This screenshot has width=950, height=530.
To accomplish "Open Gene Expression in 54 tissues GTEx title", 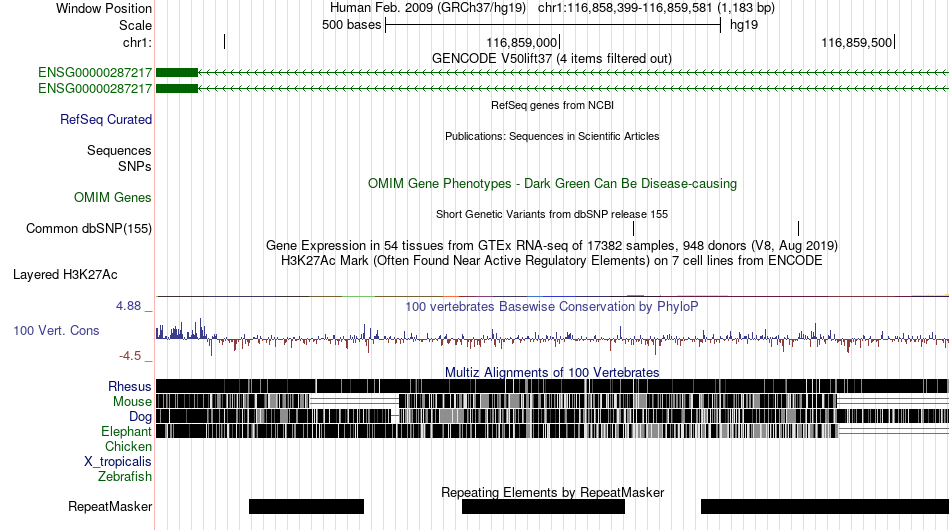I will point(552,245).
